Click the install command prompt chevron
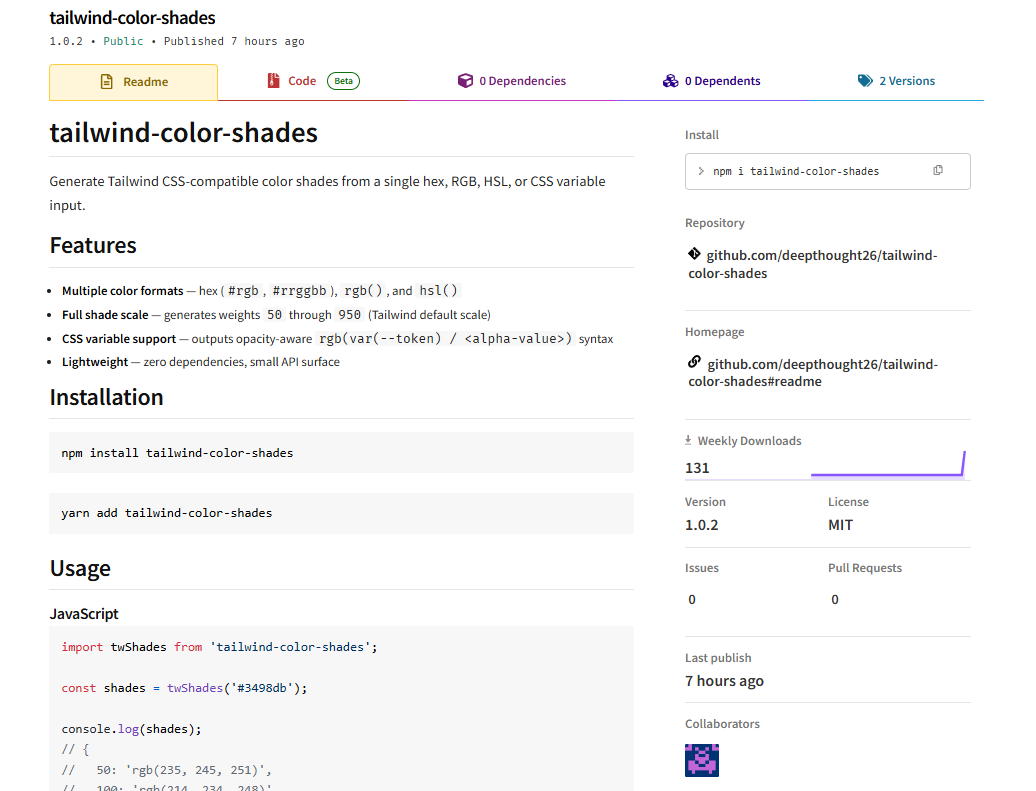Screen dimensions: 1036x791 701,171
